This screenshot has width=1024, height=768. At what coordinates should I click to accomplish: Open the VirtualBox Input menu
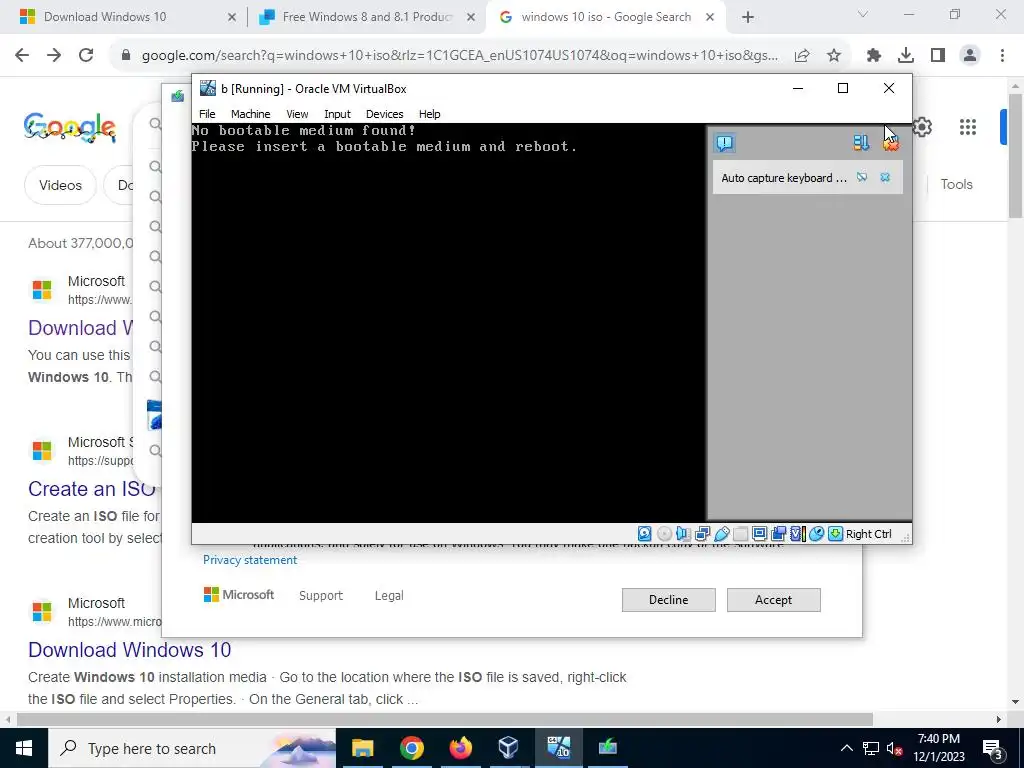click(337, 114)
